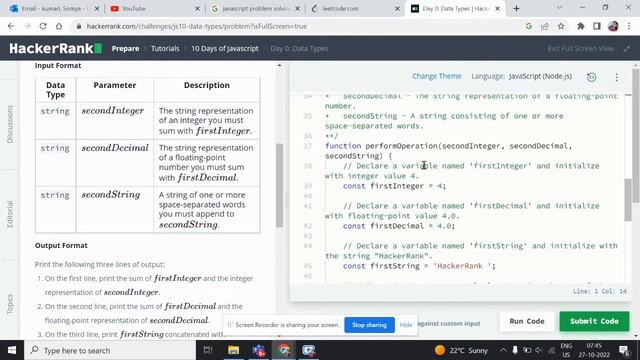Open Microsoft Teams from taskbar
Viewport: 640px width, 360px height.
point(259,350)
